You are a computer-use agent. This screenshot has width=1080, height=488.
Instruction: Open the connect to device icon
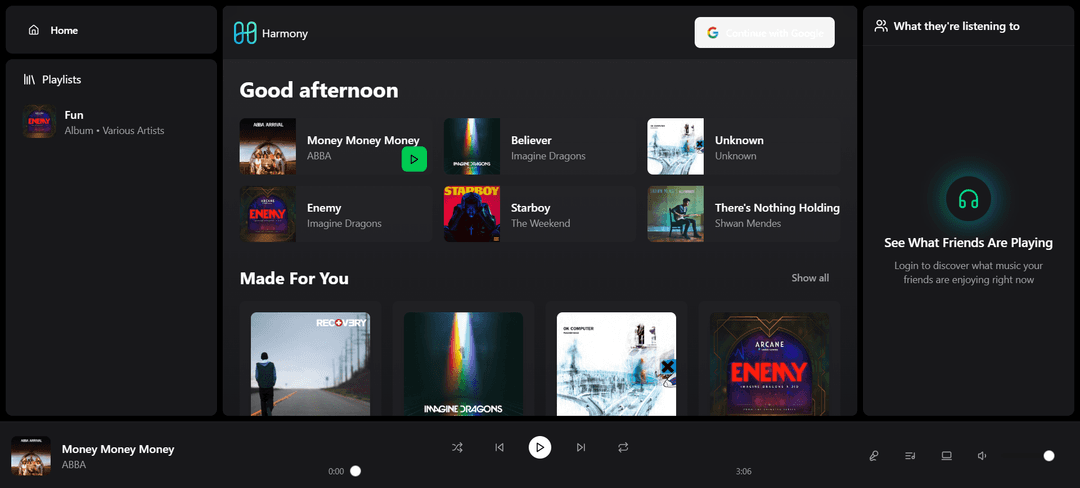[946, 456]
